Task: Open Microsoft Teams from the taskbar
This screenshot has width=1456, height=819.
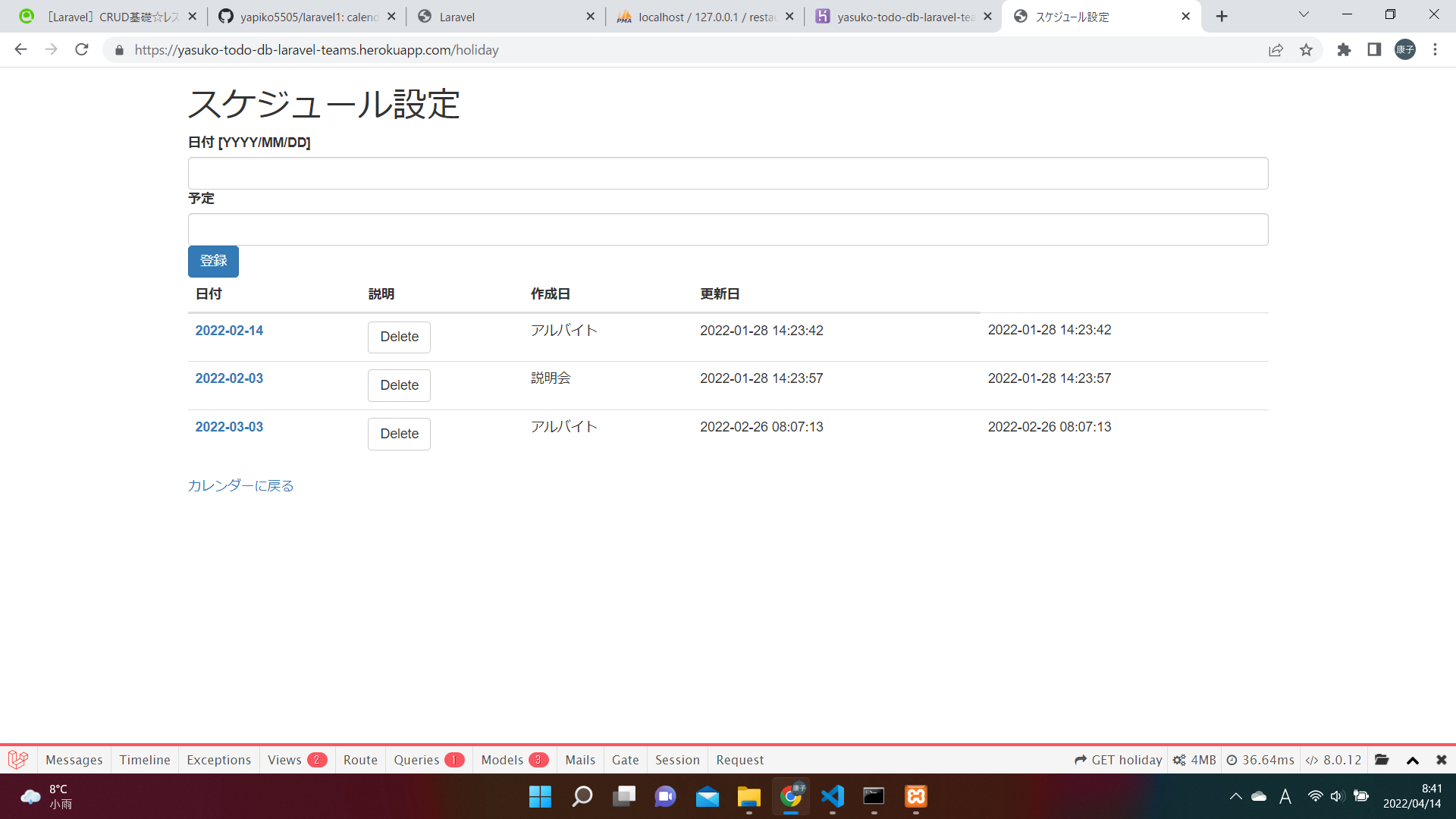Action: pyautogui.click(x=665, y=796)
